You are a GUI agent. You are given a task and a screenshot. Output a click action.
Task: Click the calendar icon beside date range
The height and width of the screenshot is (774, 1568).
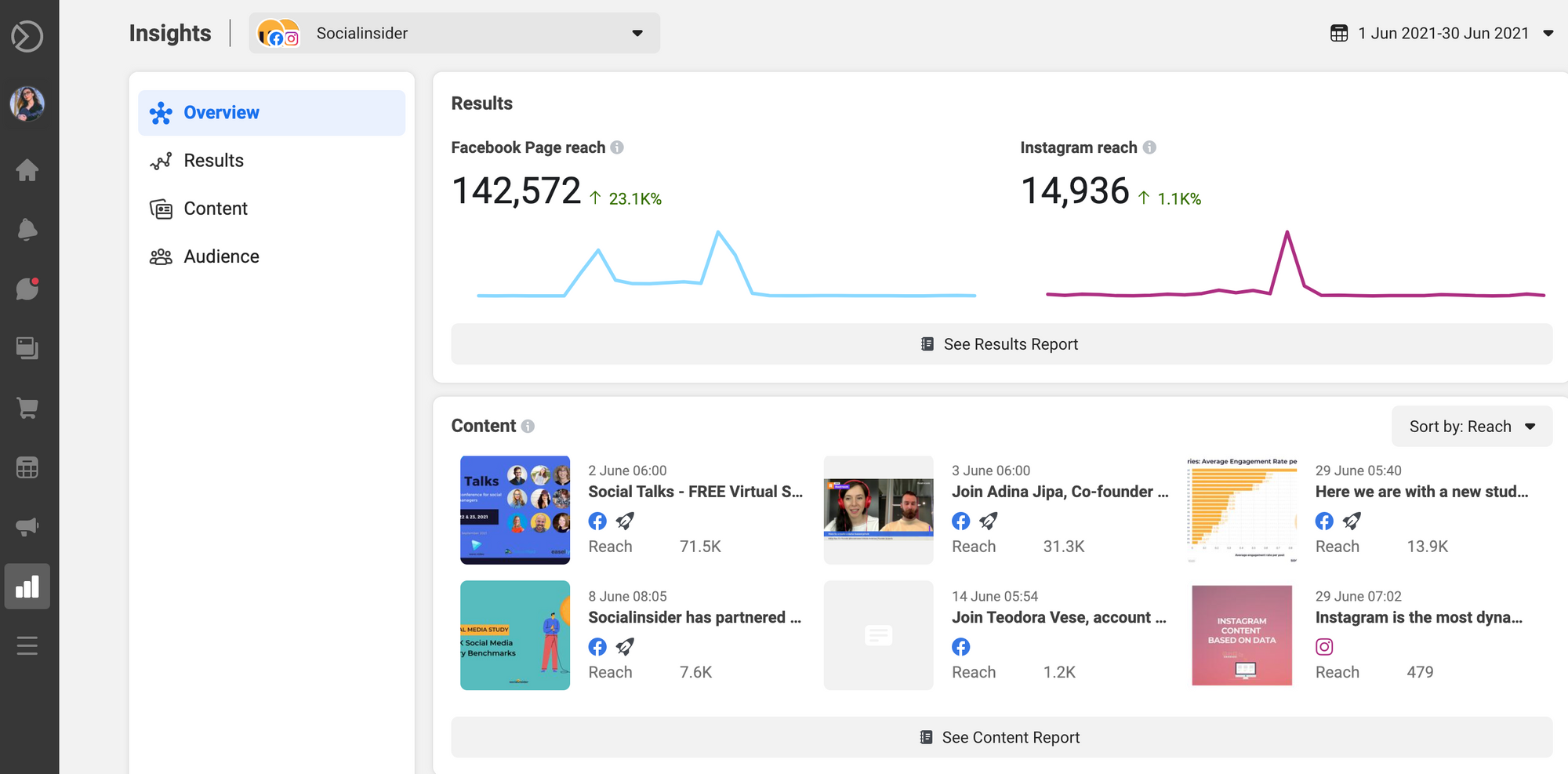coord(1339,33)
